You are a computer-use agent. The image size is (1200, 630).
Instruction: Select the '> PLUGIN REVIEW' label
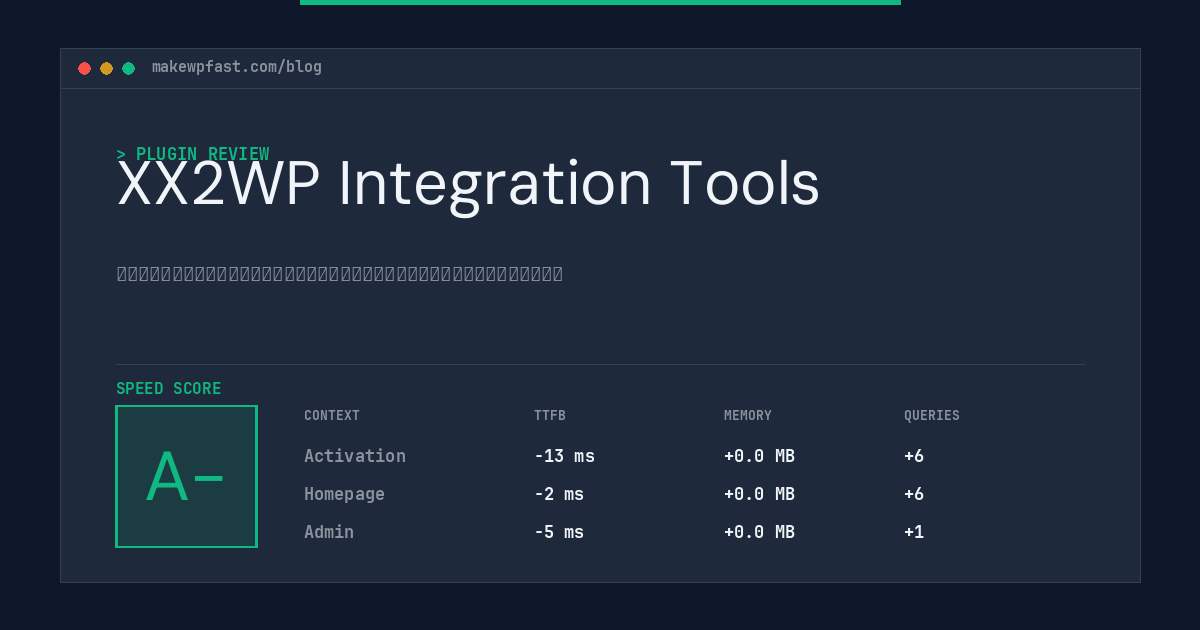[193, 154]
